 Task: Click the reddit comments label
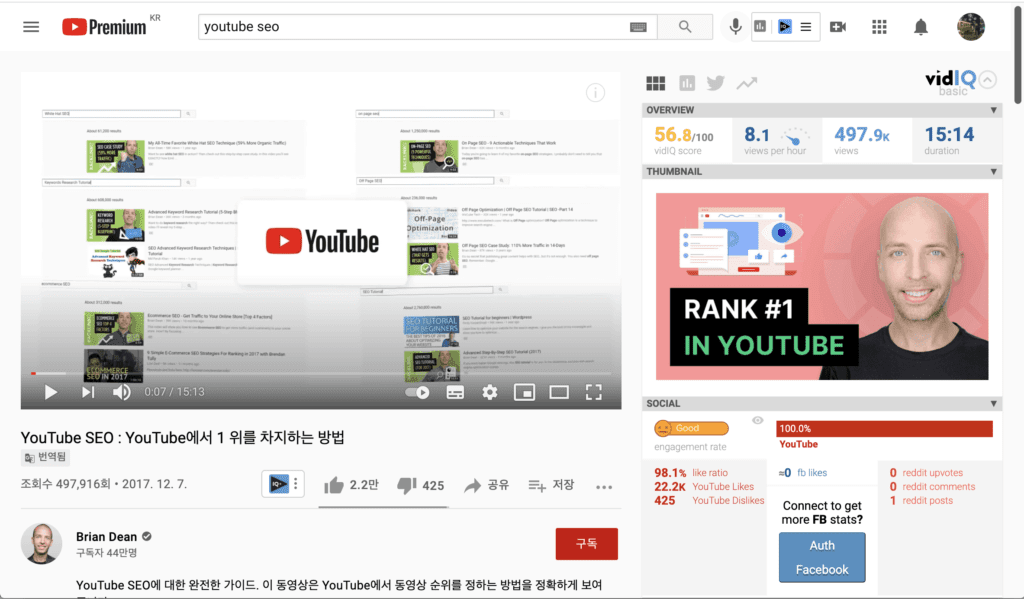(938, 487)
